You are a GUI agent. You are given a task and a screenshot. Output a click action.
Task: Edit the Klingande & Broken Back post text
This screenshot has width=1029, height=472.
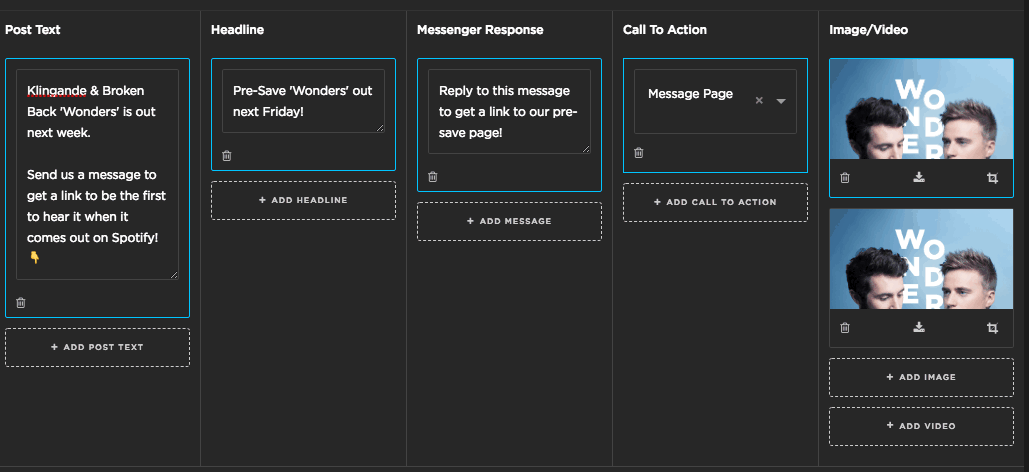[x=97, y=175]
